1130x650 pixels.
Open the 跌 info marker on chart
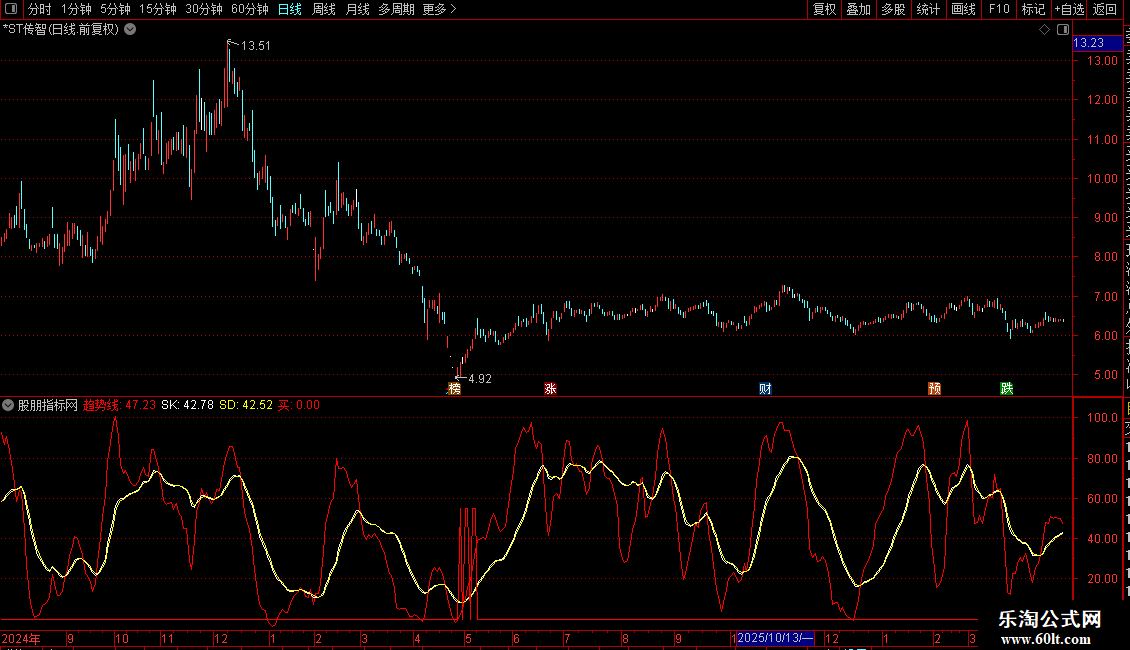(x=1007, y=389)
